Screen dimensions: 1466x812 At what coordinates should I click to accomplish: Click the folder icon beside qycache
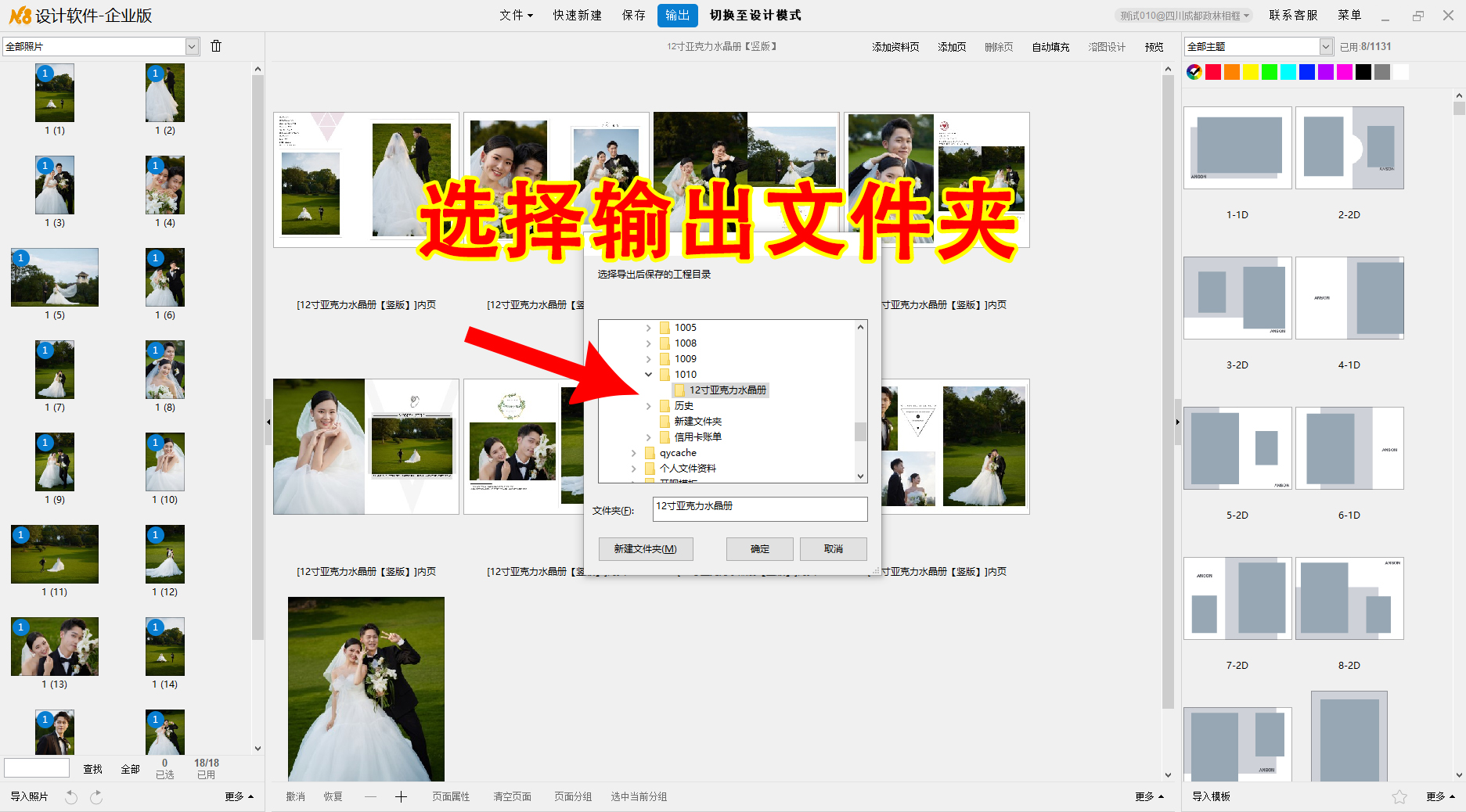point(650,453)
